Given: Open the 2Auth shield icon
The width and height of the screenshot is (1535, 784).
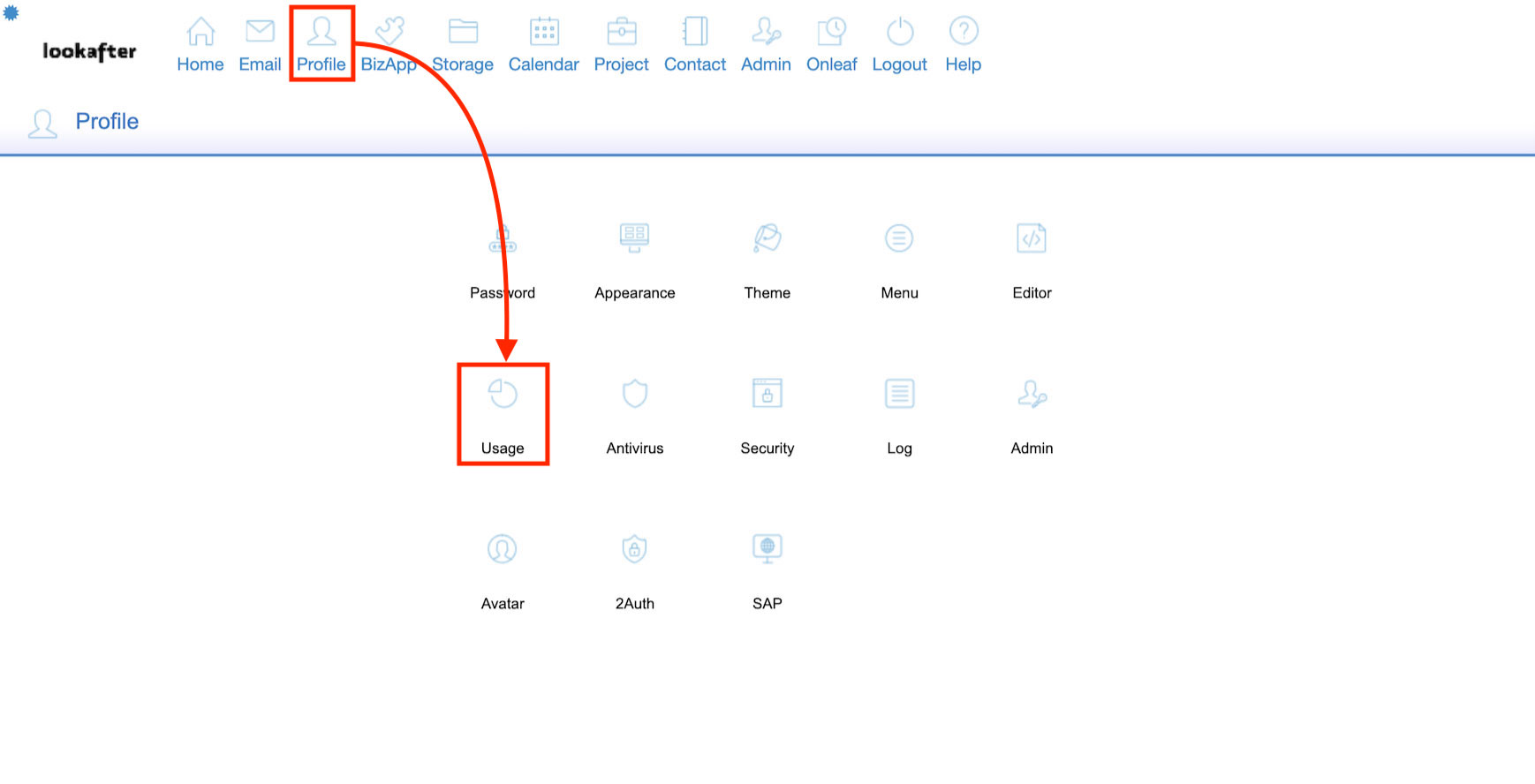Looking at the screenshot, I should 634,549.
